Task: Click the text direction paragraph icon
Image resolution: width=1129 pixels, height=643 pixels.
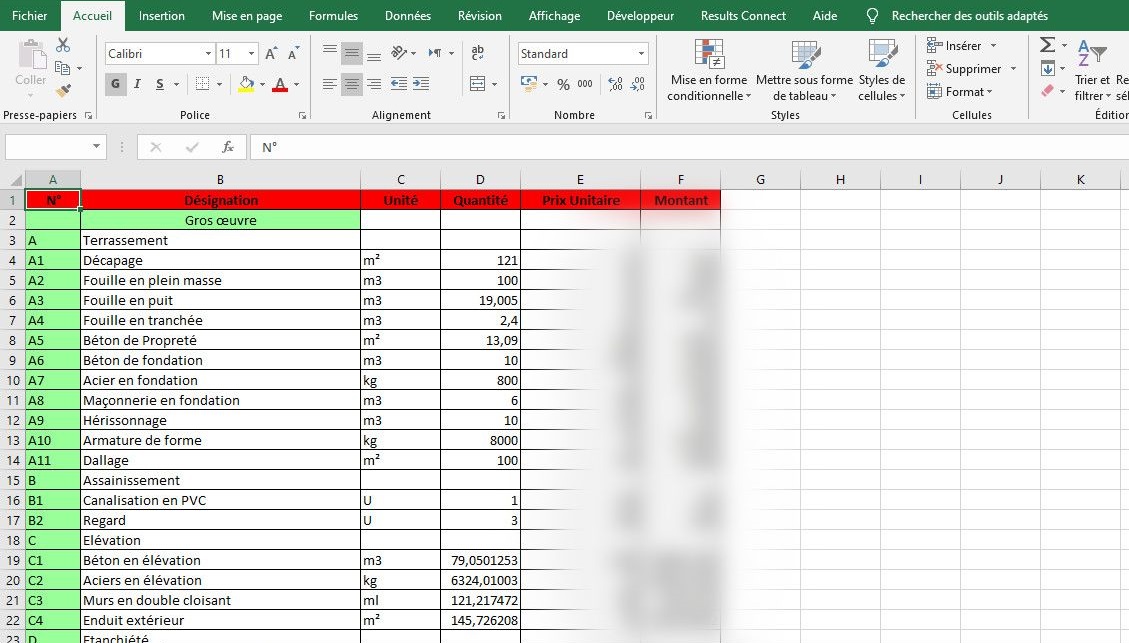Action: click(435, 53)
